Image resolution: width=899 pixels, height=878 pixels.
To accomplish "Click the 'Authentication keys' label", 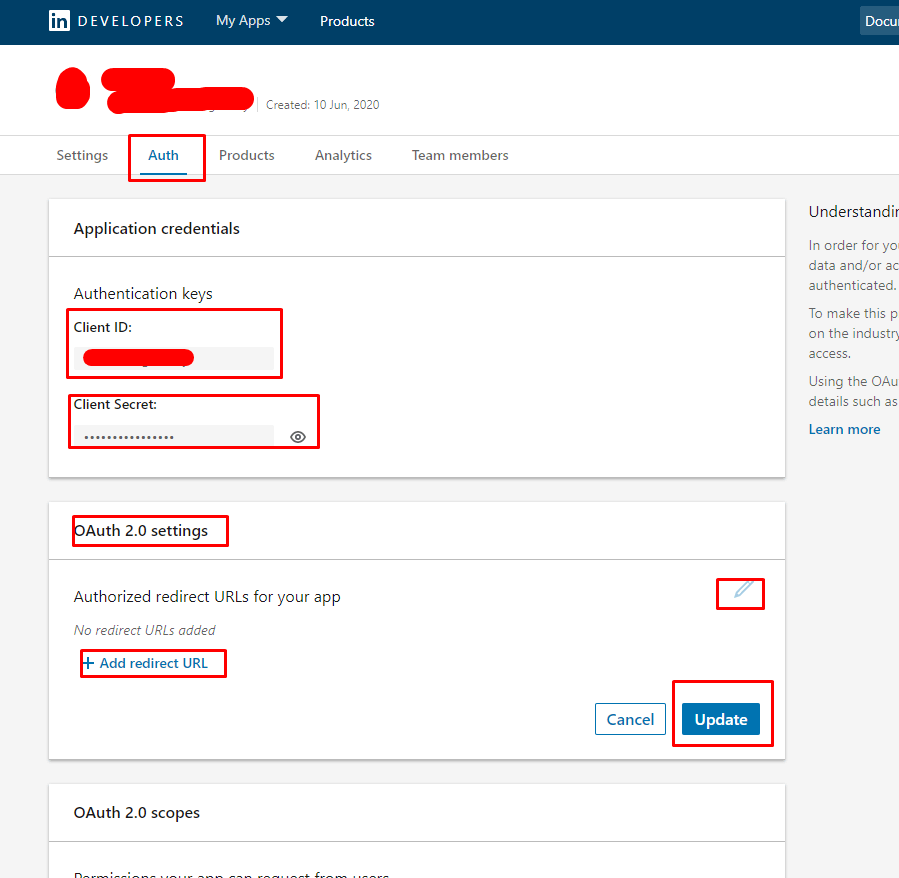I will pos(143,294).
